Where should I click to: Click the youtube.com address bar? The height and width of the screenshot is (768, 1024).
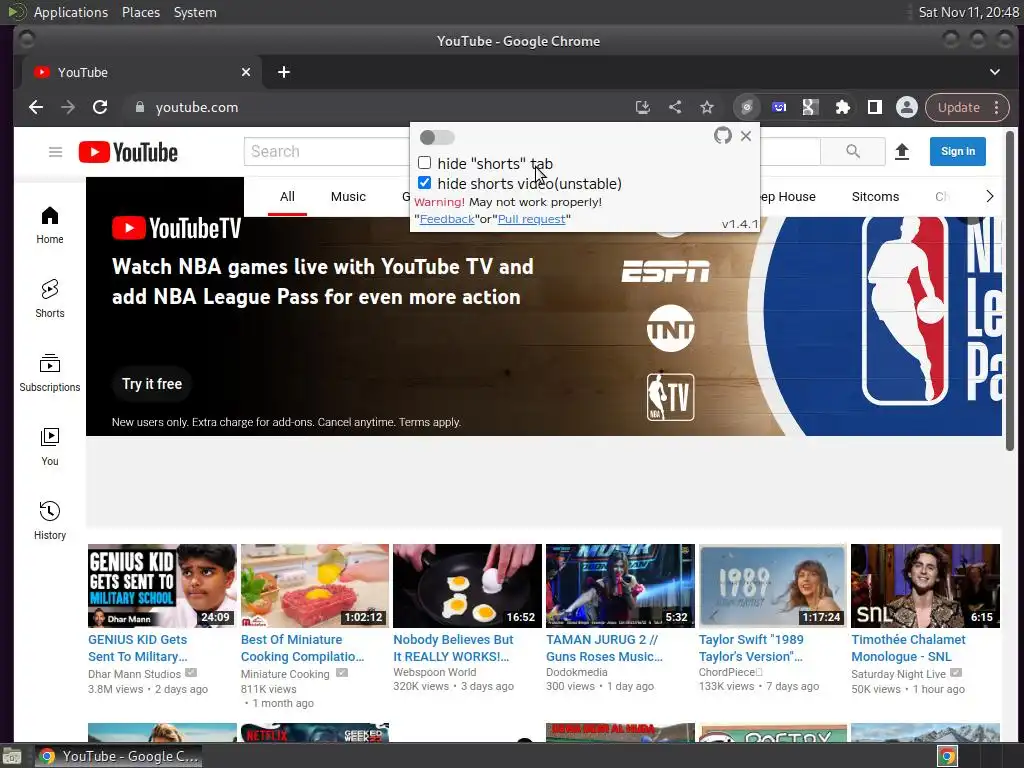[379, 107]
